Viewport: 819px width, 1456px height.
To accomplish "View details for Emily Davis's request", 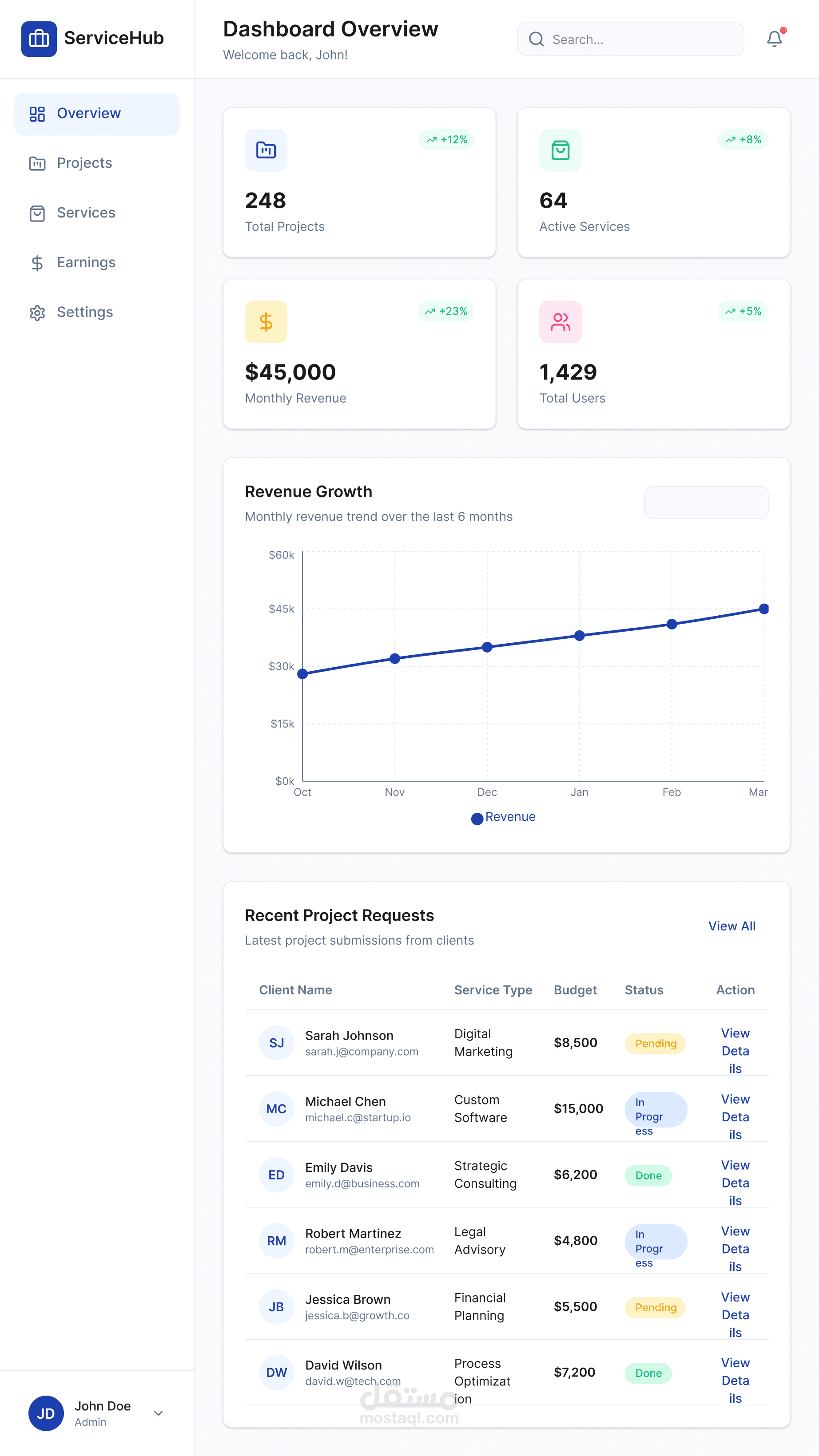I will coord(736,1183).
